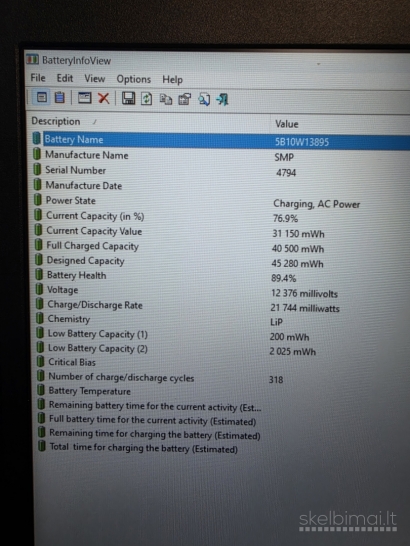Select the Manufacture Date row
This screenshot has width=410, height=546.
tap(221, 186)
